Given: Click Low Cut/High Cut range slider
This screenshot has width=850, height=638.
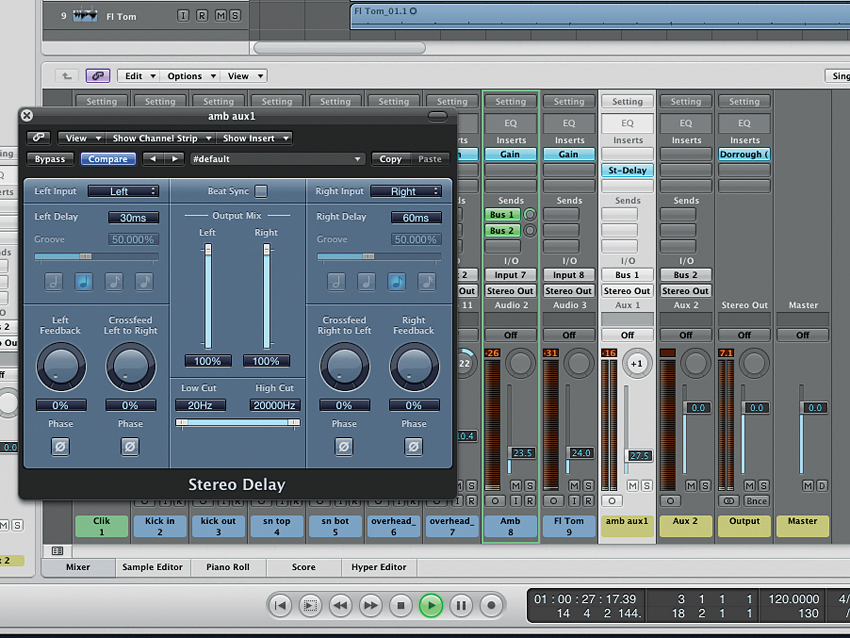Looking at the screenshot, I should (237, 422).
